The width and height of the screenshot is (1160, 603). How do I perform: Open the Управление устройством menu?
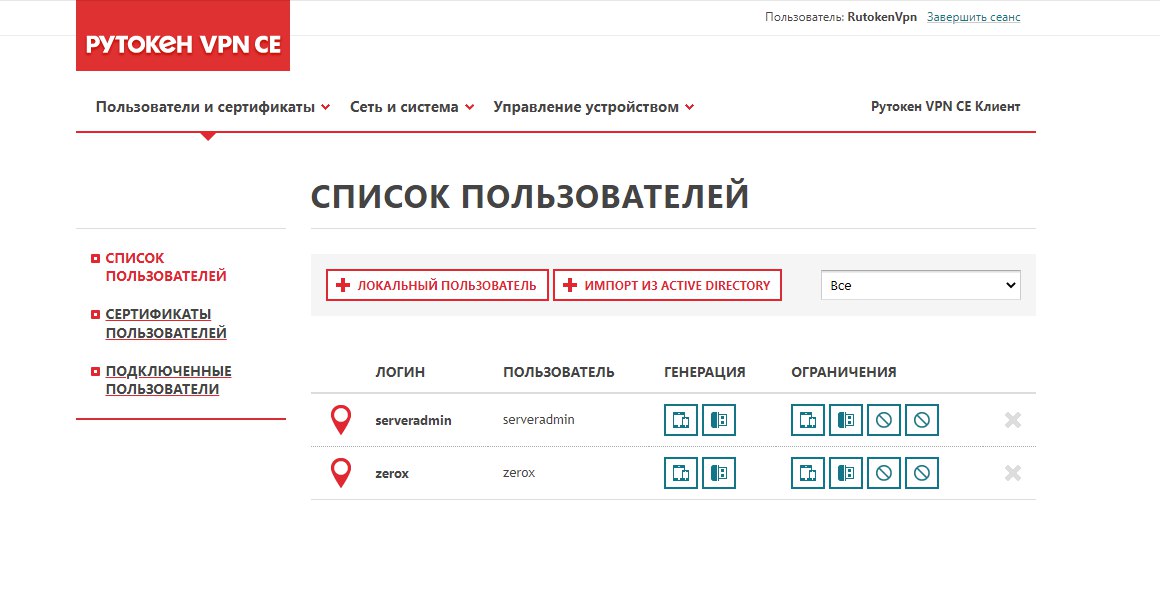(593, 107)
